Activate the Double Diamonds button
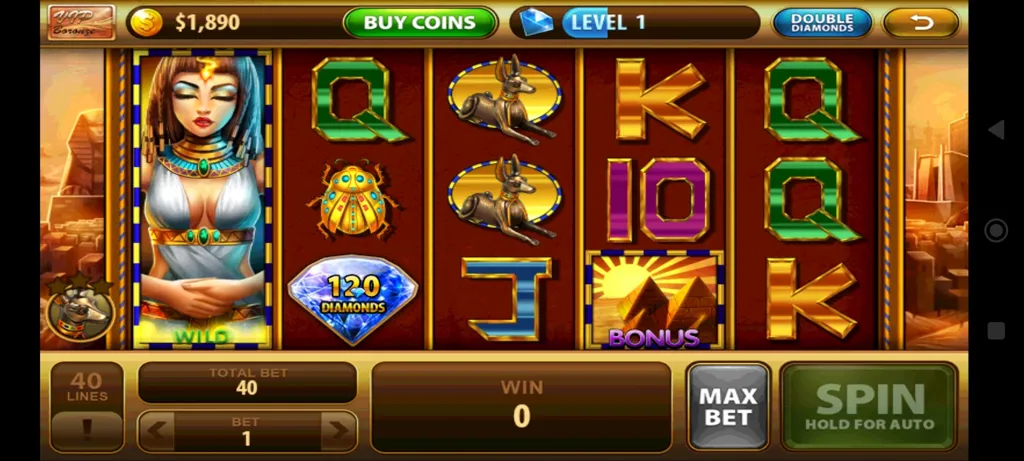 pyautogui.click(x=822, y=23)
